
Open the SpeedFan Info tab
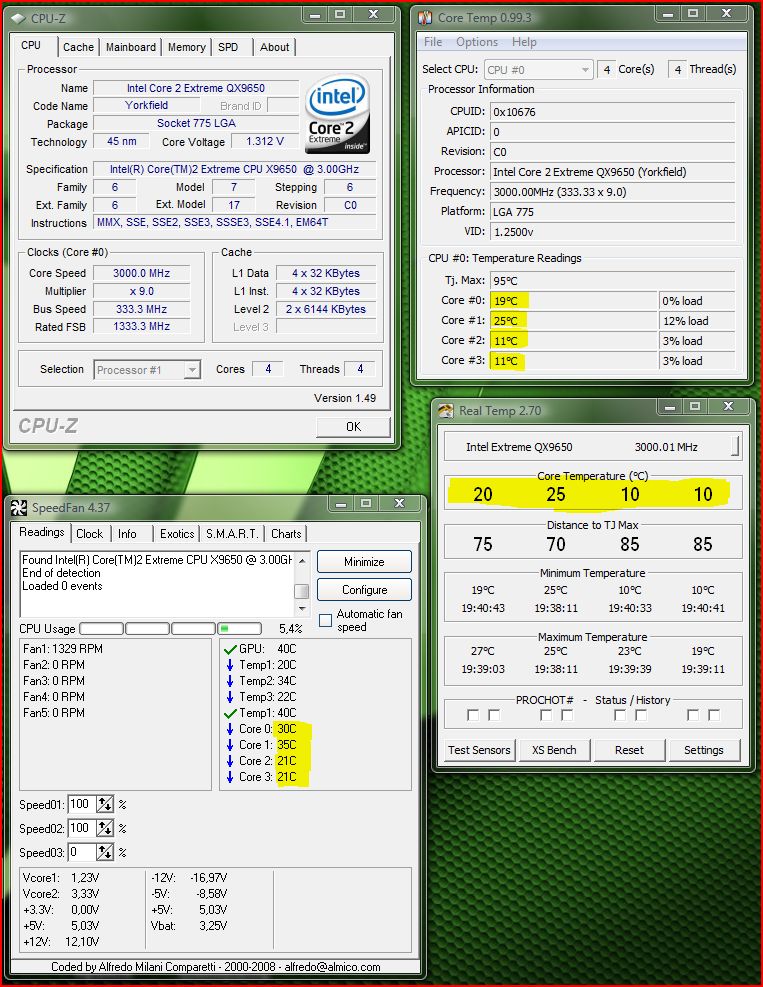(127, 534)
